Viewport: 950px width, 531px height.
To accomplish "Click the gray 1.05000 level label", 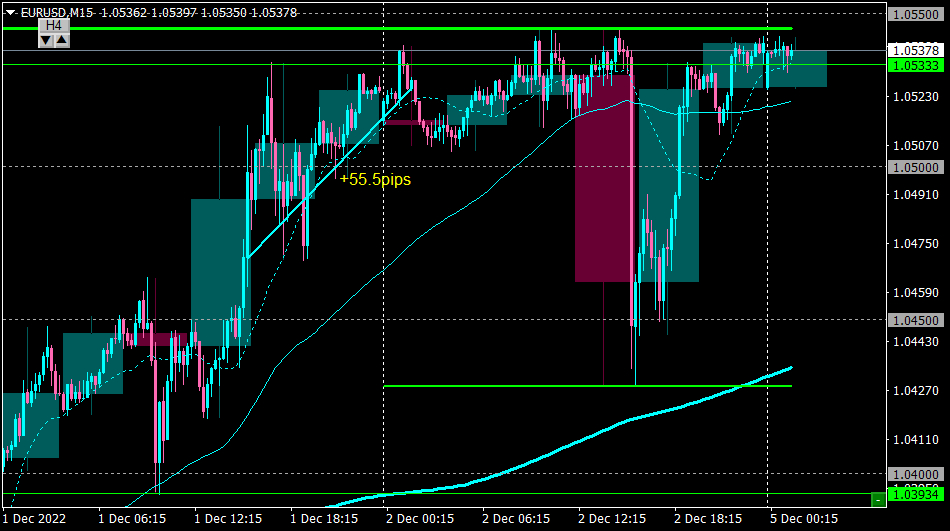I will click(915, 167).
